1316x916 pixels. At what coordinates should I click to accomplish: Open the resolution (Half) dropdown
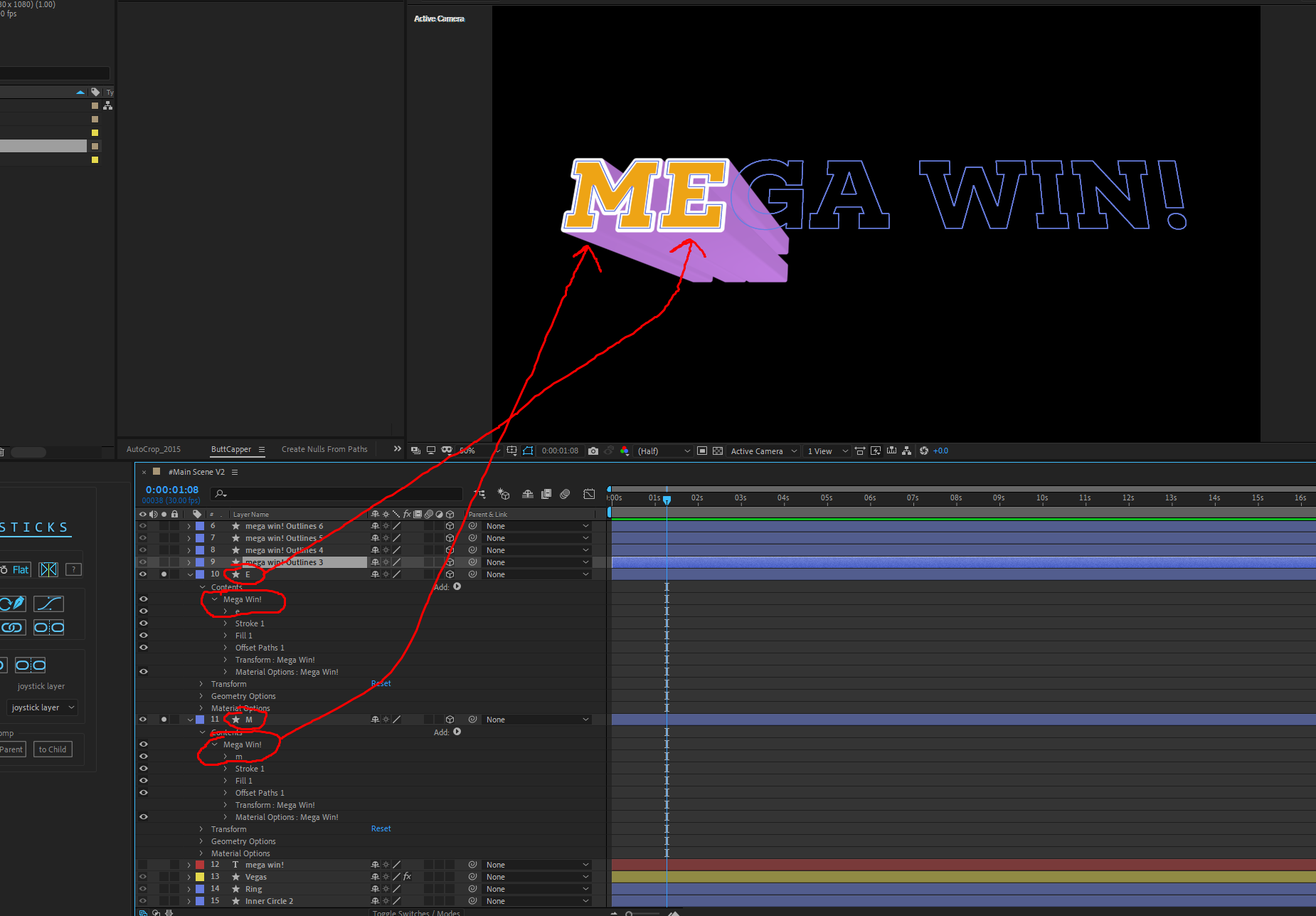[x=663, y=451]
